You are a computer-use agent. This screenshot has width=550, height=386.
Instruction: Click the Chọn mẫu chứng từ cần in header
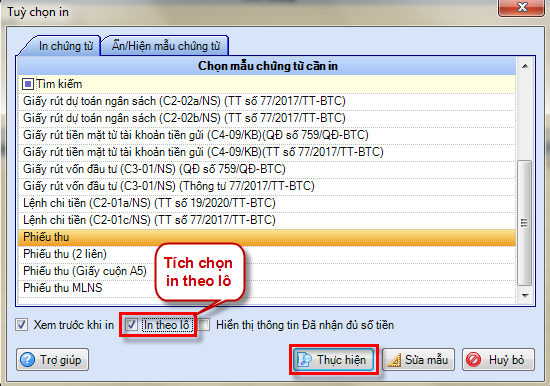[x=267, y=66]
